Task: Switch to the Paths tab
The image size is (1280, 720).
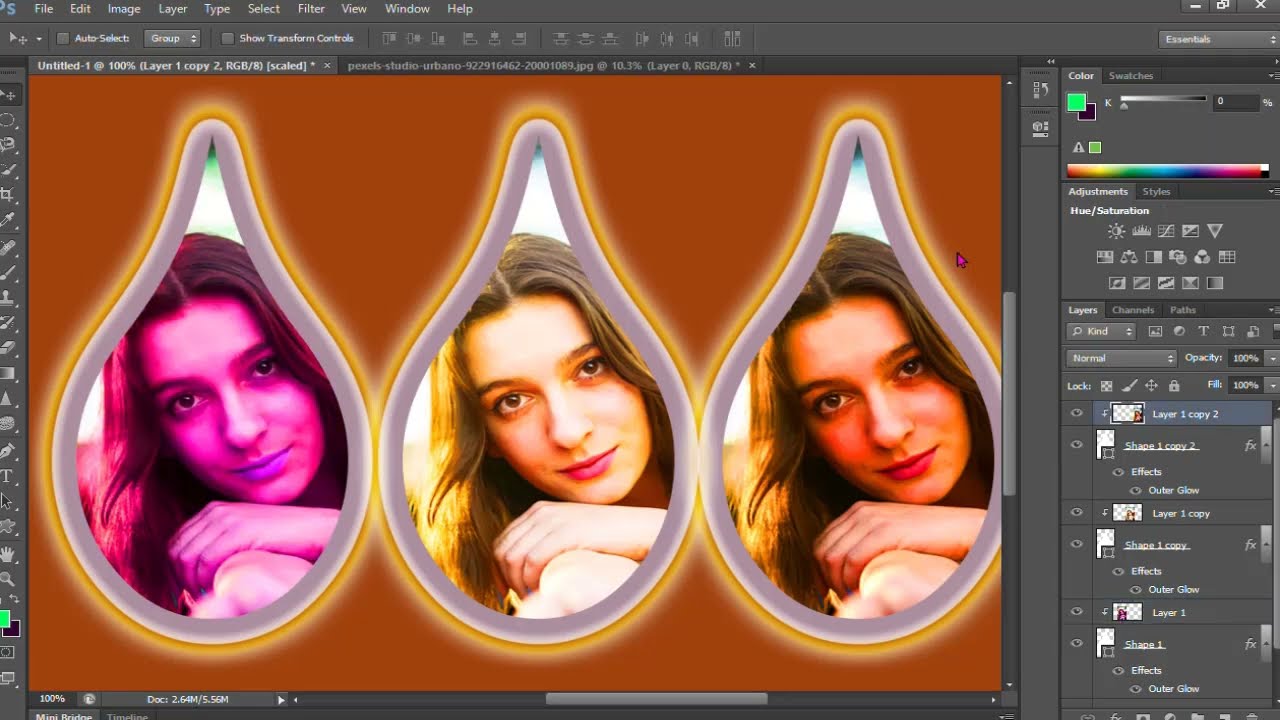Action: (x=1183, y=310)
